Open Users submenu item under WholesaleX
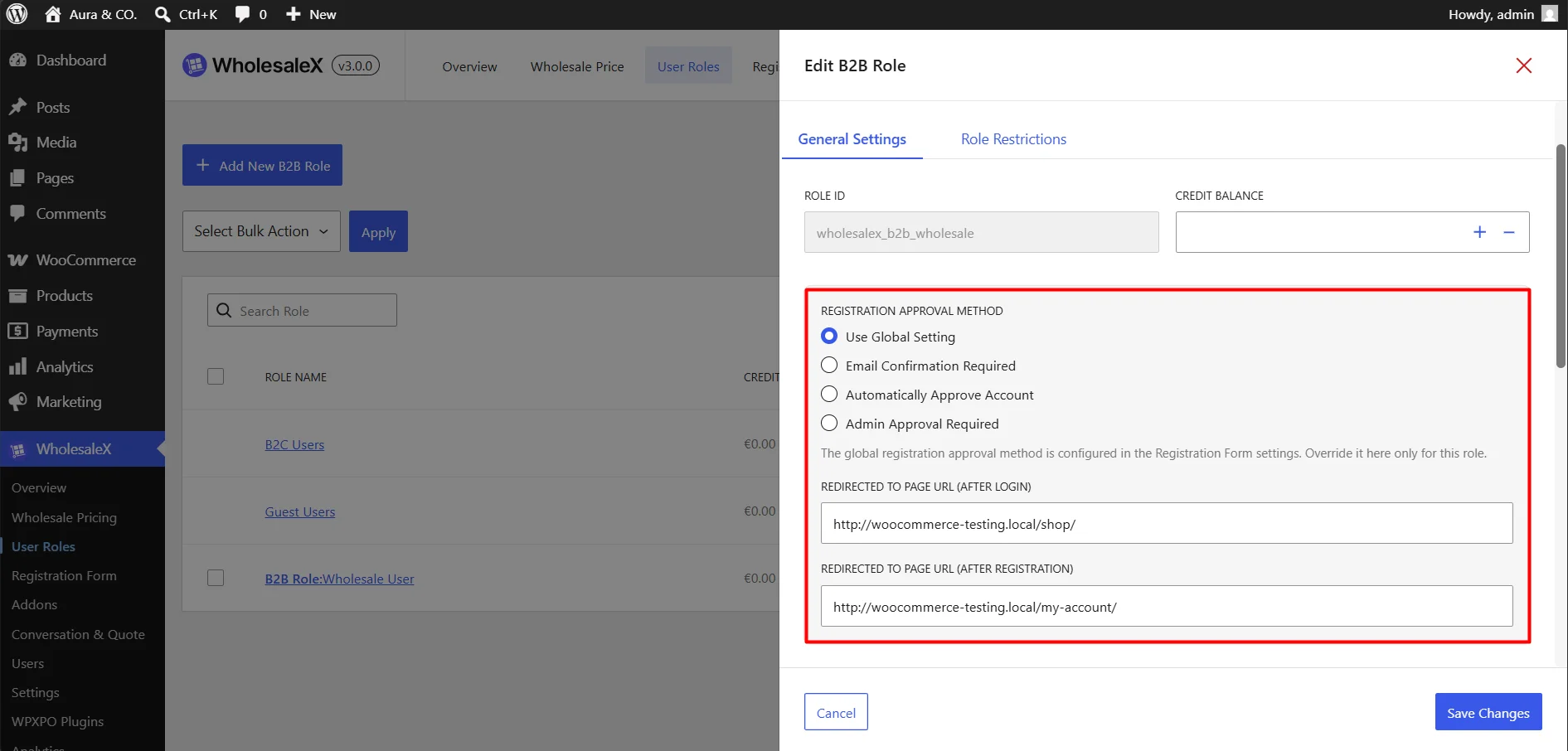The height and width of the screenshot is (751, 1568). point(27,663)
